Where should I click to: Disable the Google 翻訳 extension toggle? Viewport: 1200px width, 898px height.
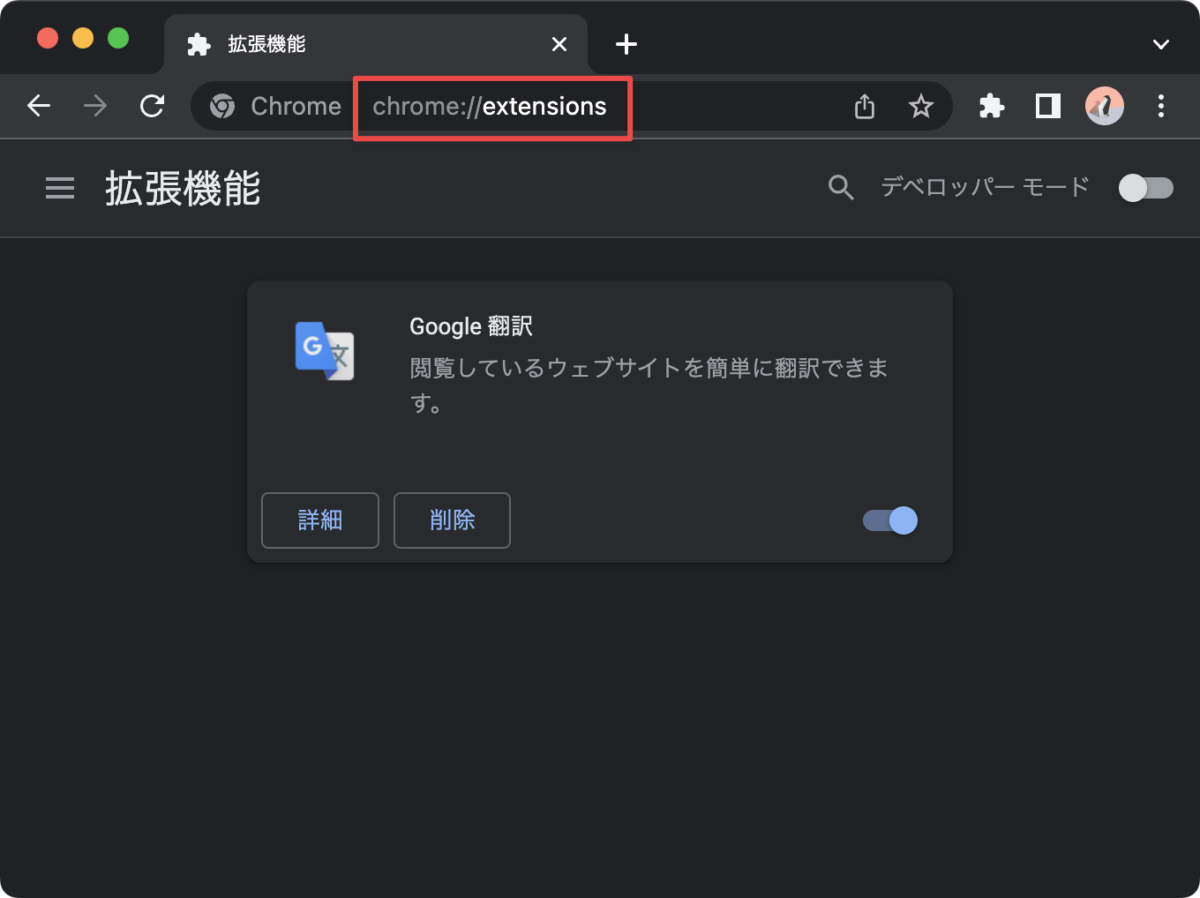890,520
